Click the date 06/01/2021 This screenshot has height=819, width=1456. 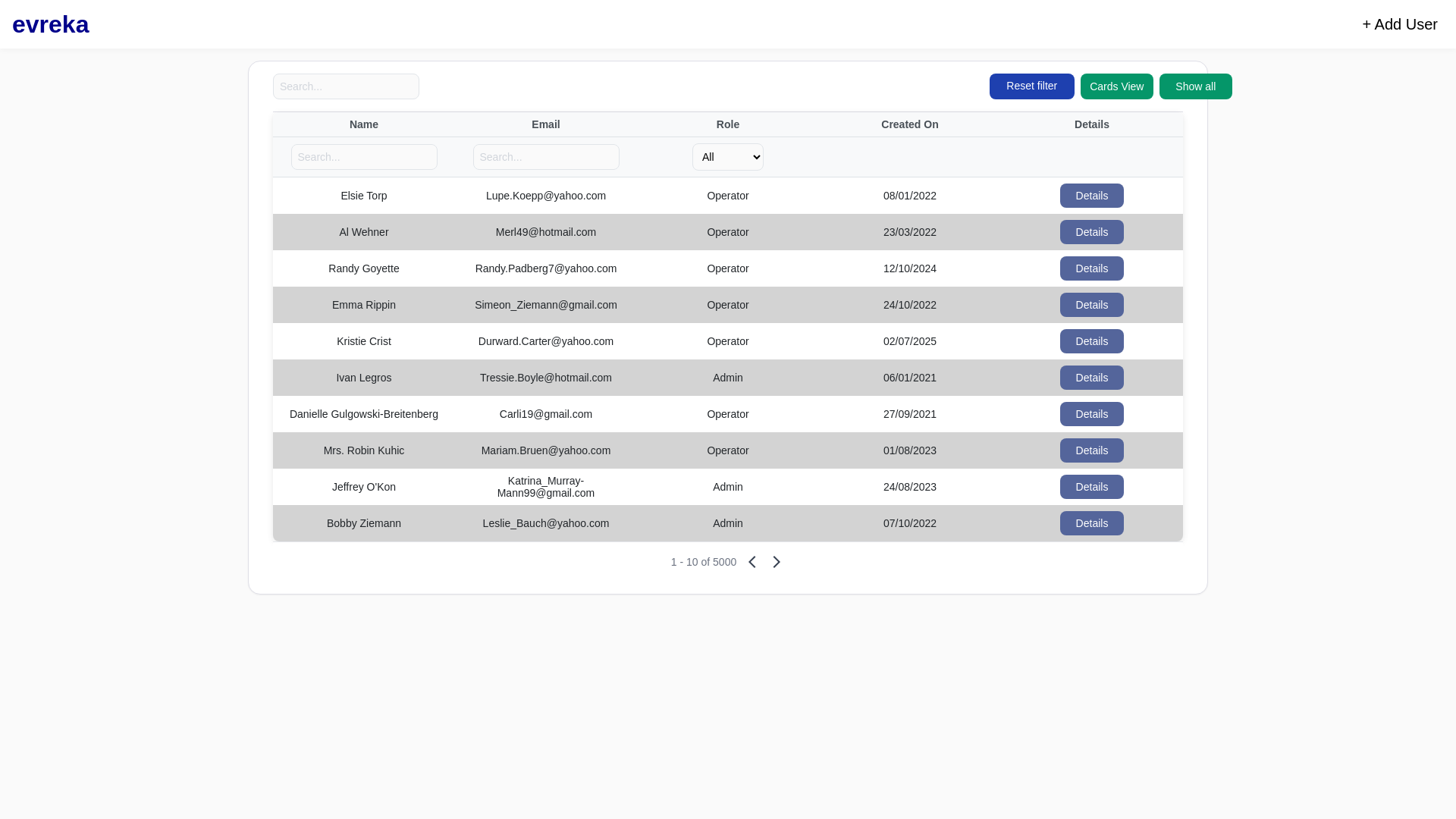pyautogui.click(x=910, y=378)
